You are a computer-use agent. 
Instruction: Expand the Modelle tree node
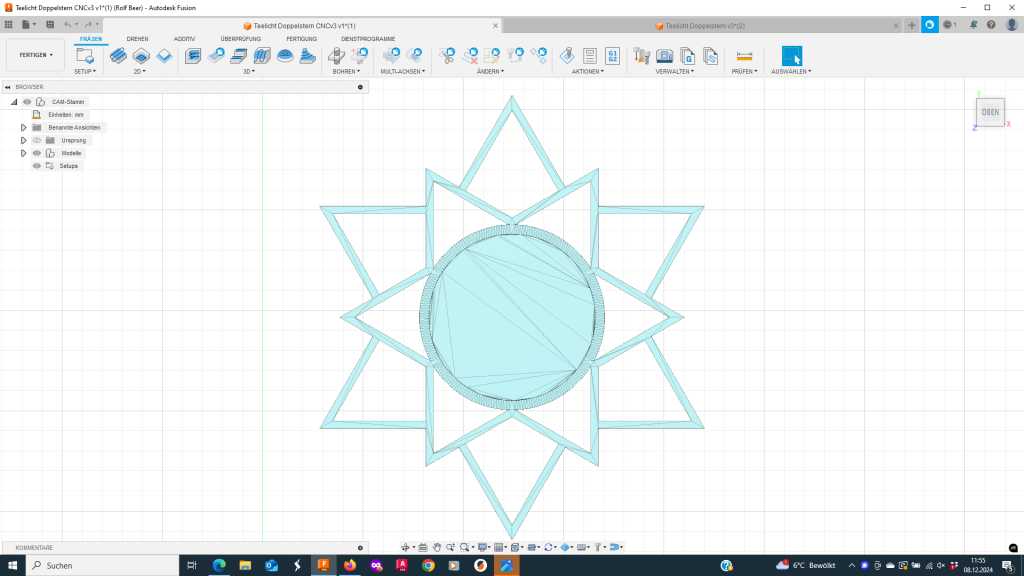[x=23, y=153]
